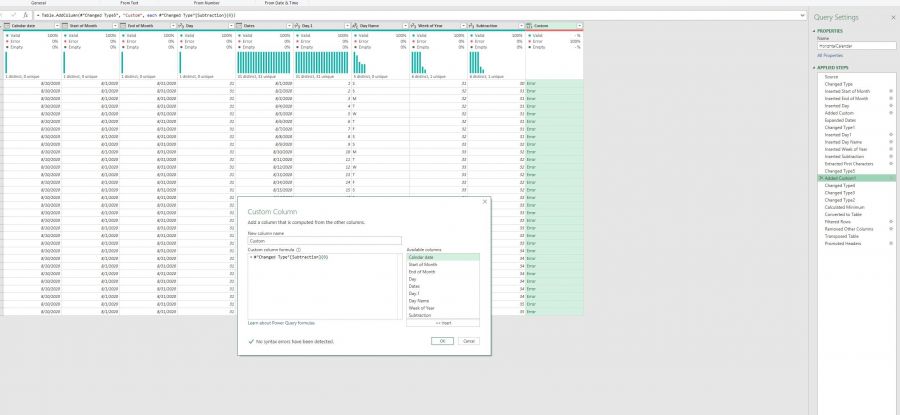
Task: Select the Source applied step
Action: [856, 76]
